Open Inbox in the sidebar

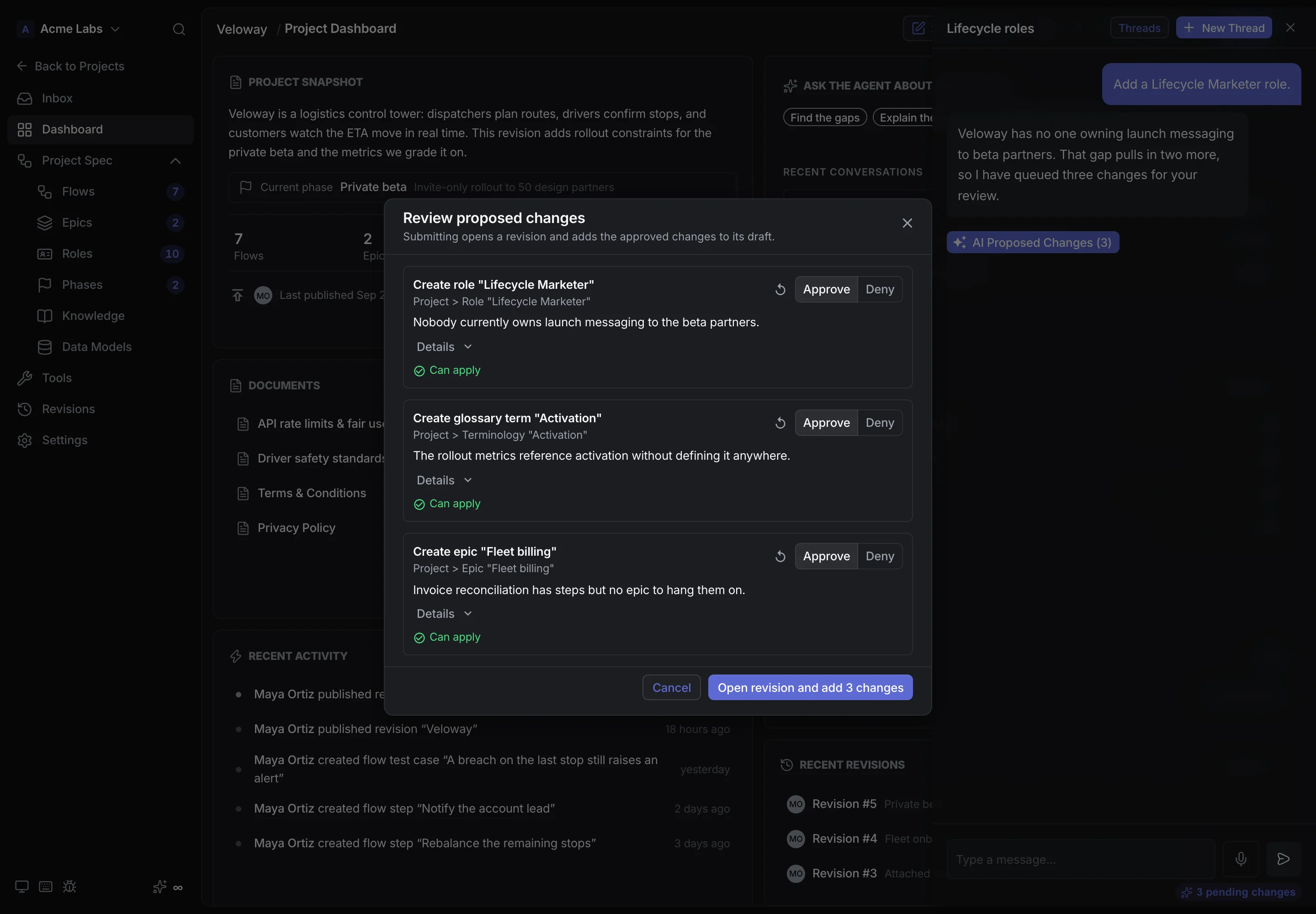(x=100, y=99)
